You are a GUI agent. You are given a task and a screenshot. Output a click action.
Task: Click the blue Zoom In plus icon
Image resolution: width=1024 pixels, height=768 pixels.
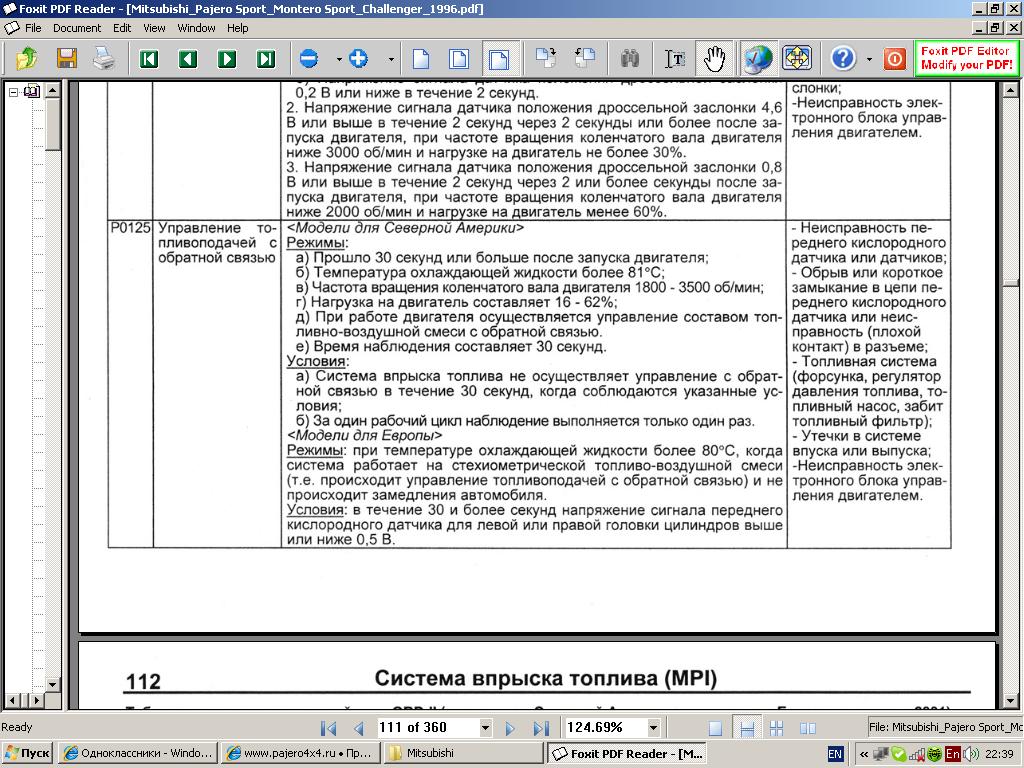(x=358, y=59)
